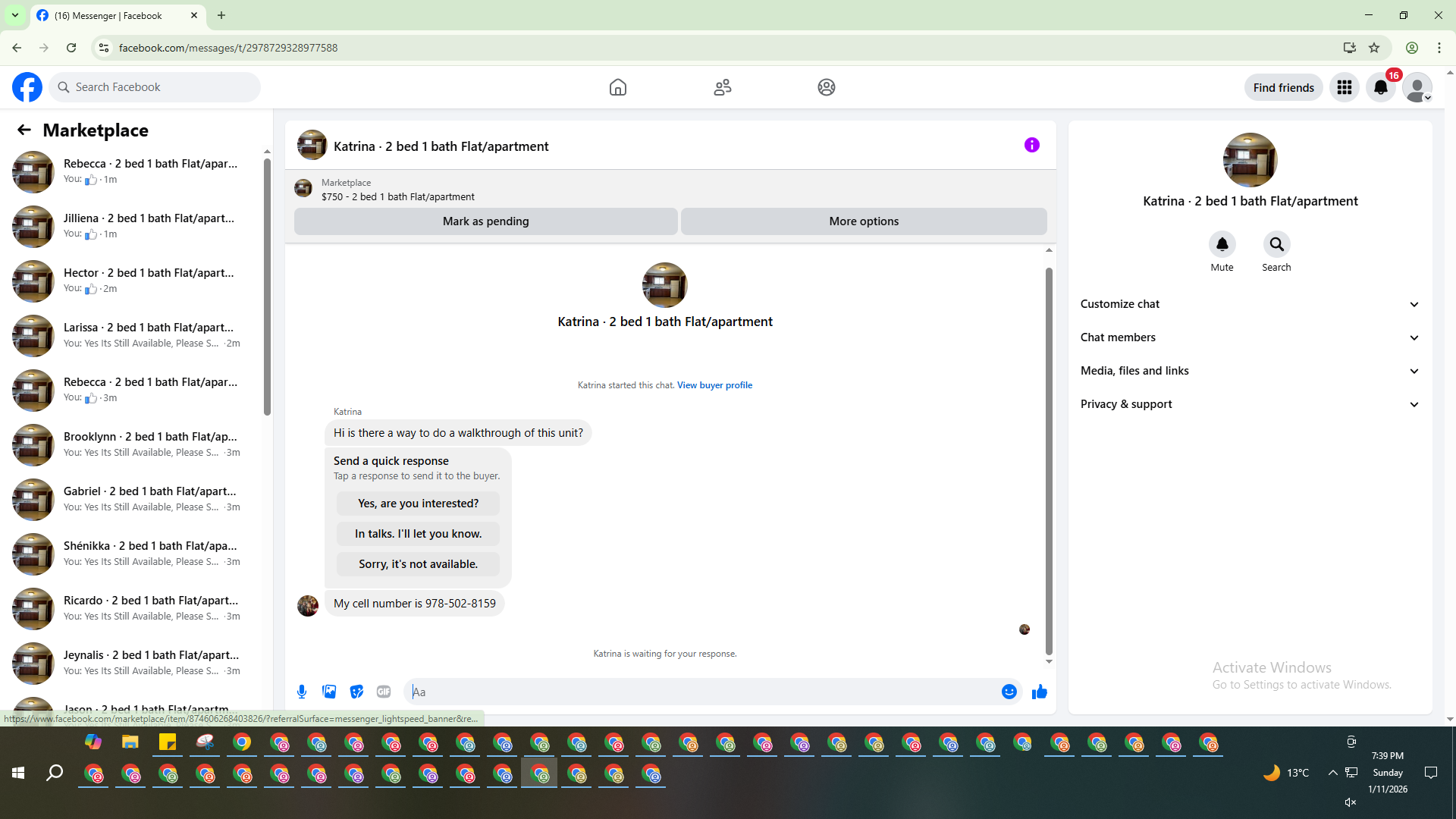The height and width of the screenshot is (819, 1456).
Task: Open the Friends tab
Action: (x=722, y=87)
